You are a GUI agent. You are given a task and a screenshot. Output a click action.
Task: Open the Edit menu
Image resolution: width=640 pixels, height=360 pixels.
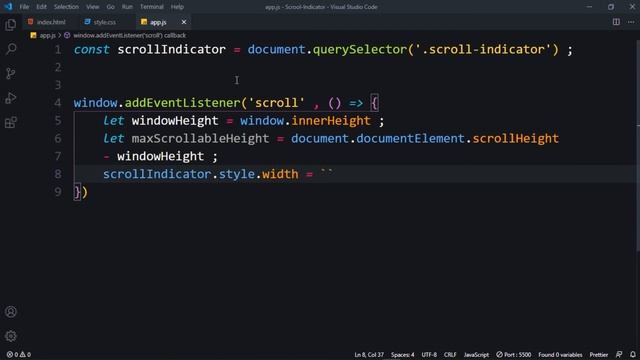[41, 7]
